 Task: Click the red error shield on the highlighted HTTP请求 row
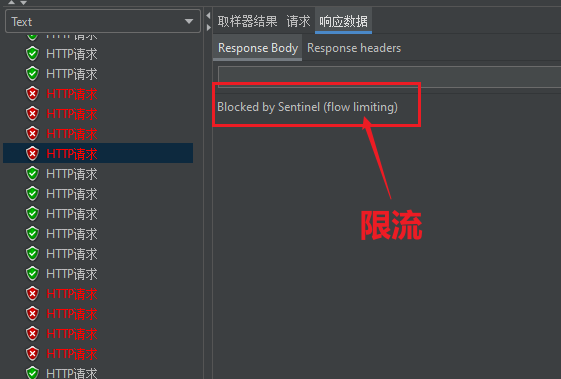pyautogui.click(x=32, y=154)
